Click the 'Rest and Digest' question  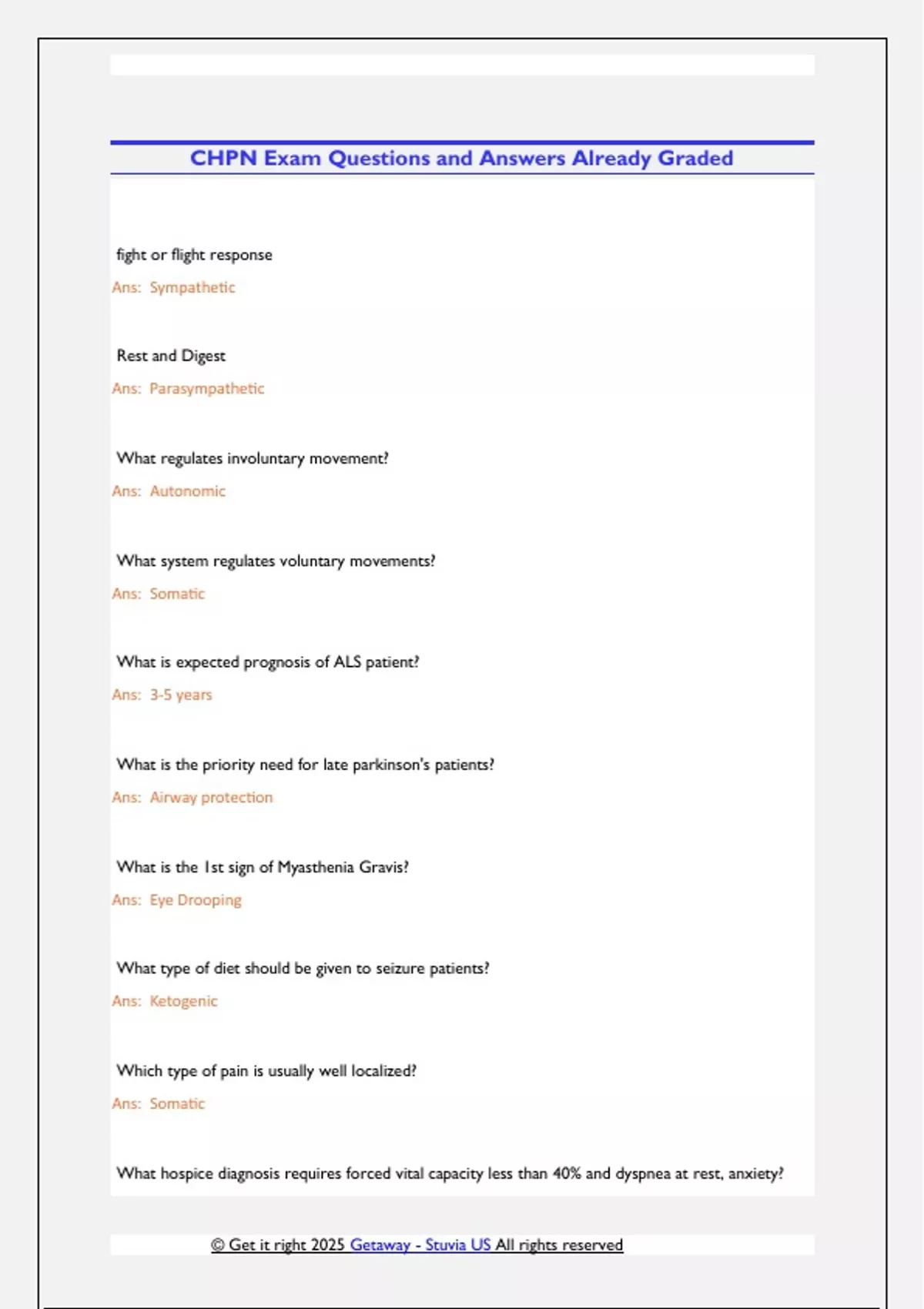click(x=171, y=356)
